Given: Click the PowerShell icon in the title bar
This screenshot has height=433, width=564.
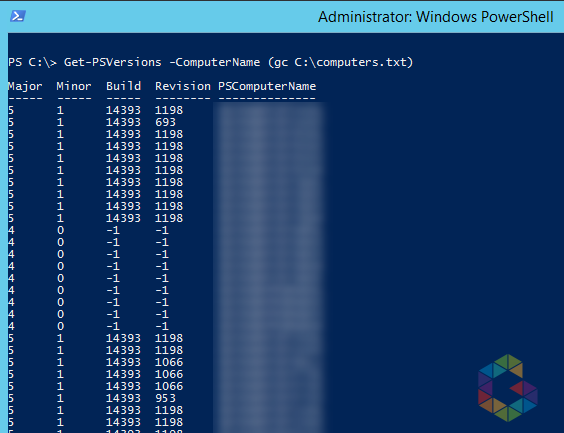Looking at the screenshot, I should [18, 16].
